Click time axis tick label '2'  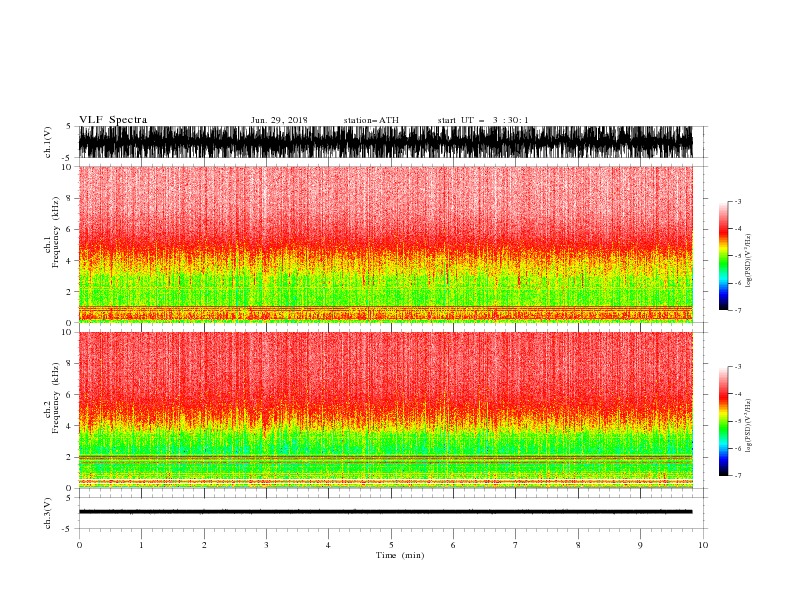[x=204, y=545]
